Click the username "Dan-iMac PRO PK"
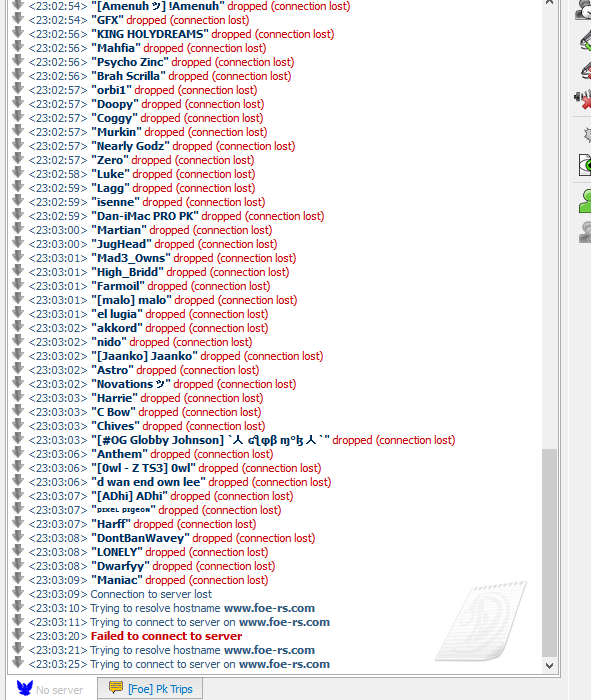 145,216
